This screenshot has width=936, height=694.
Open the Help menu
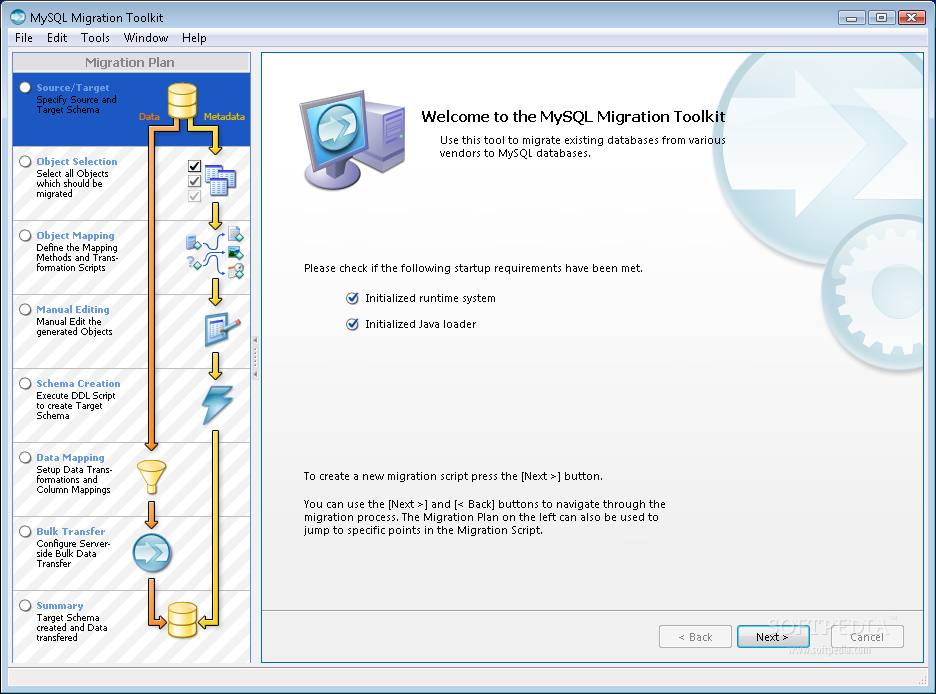(x=194, y=38)
